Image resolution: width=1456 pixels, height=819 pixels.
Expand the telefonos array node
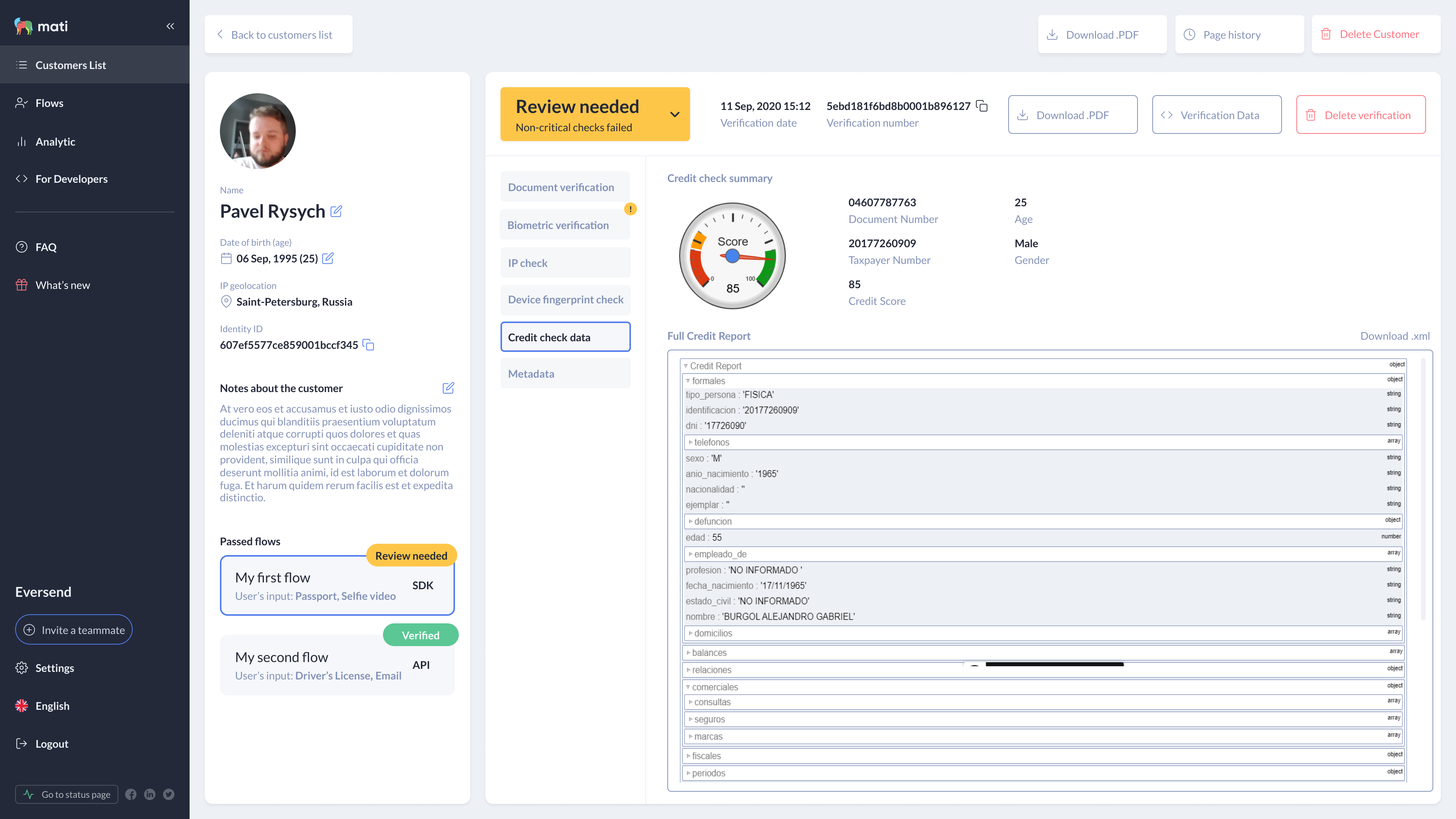click(x=691, y=442)
